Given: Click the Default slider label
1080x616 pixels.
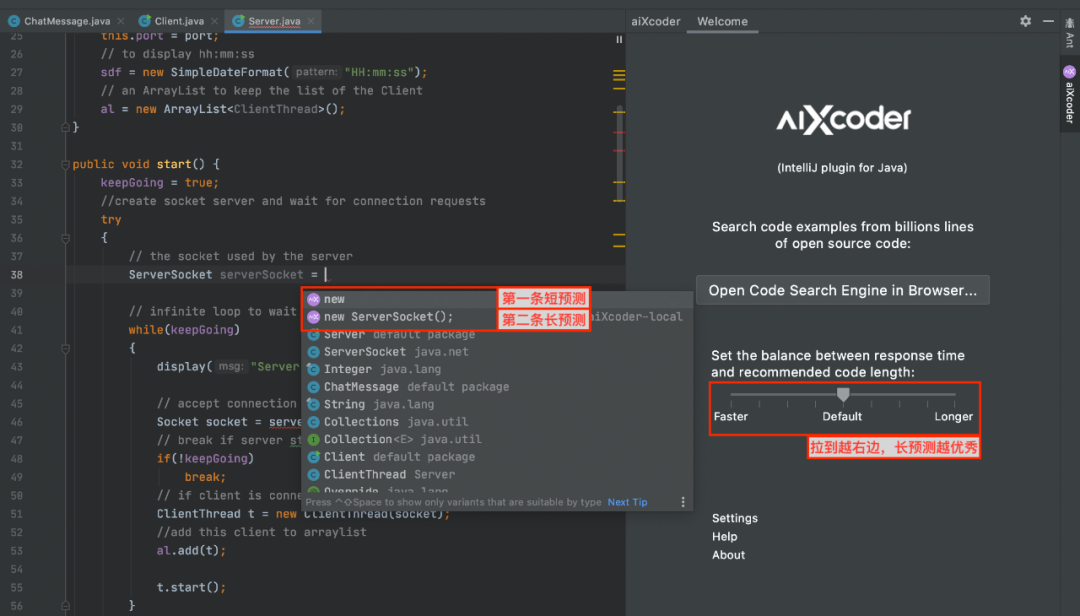Looking at the screenshot, I should (842, 416).
